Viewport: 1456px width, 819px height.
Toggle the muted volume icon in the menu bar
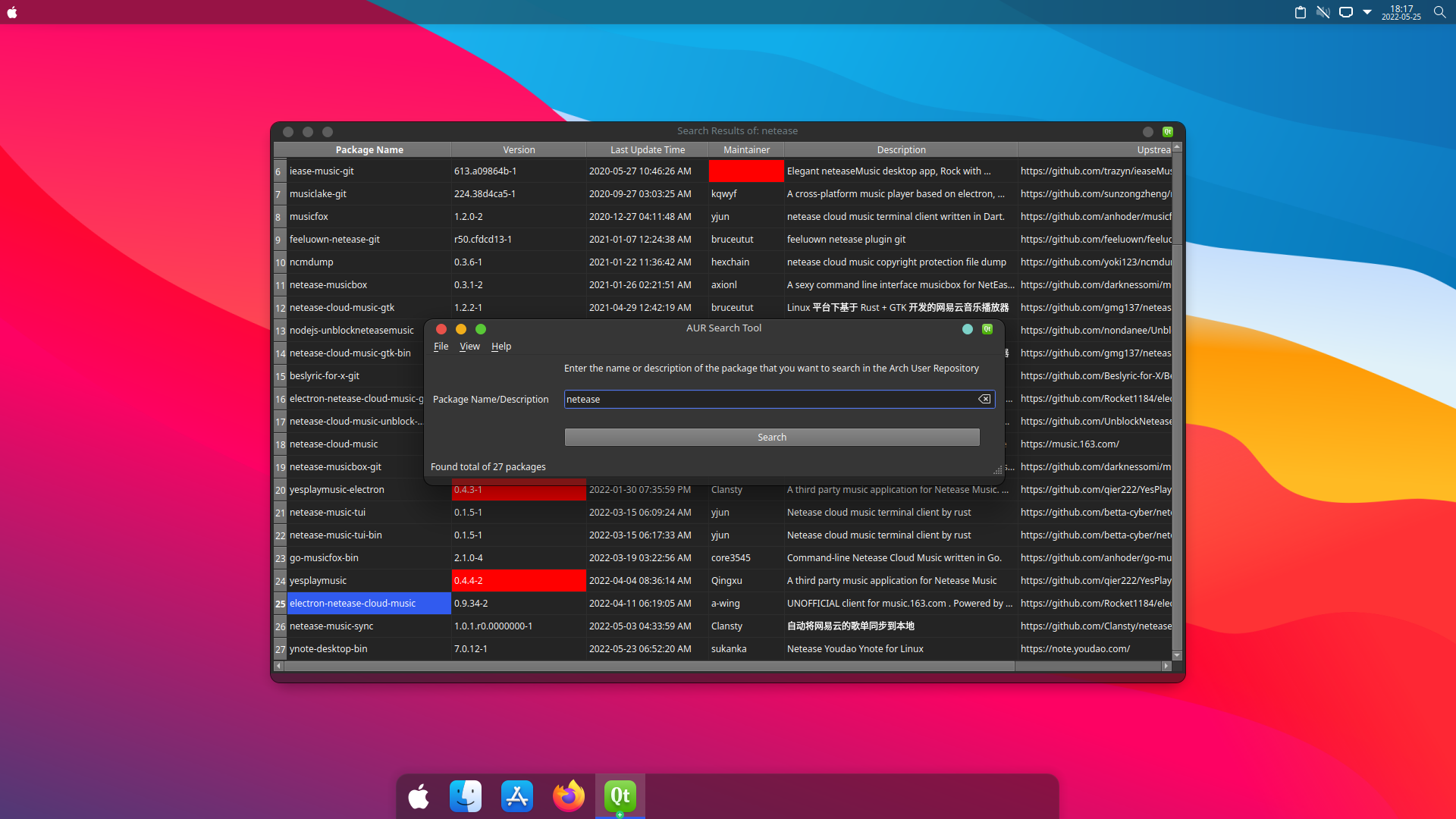pyautogui.click(x=1323, y=12)
